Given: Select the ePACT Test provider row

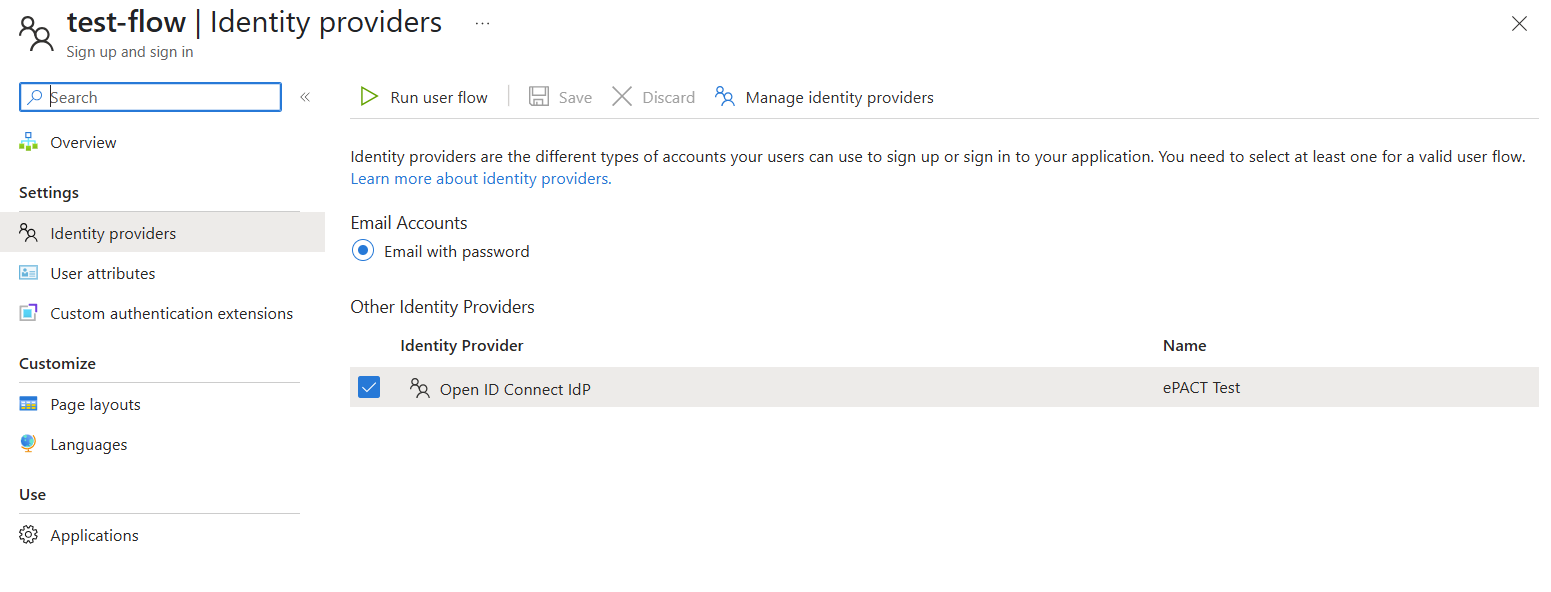Looking at the screenshot, I should tap(900, 387).
